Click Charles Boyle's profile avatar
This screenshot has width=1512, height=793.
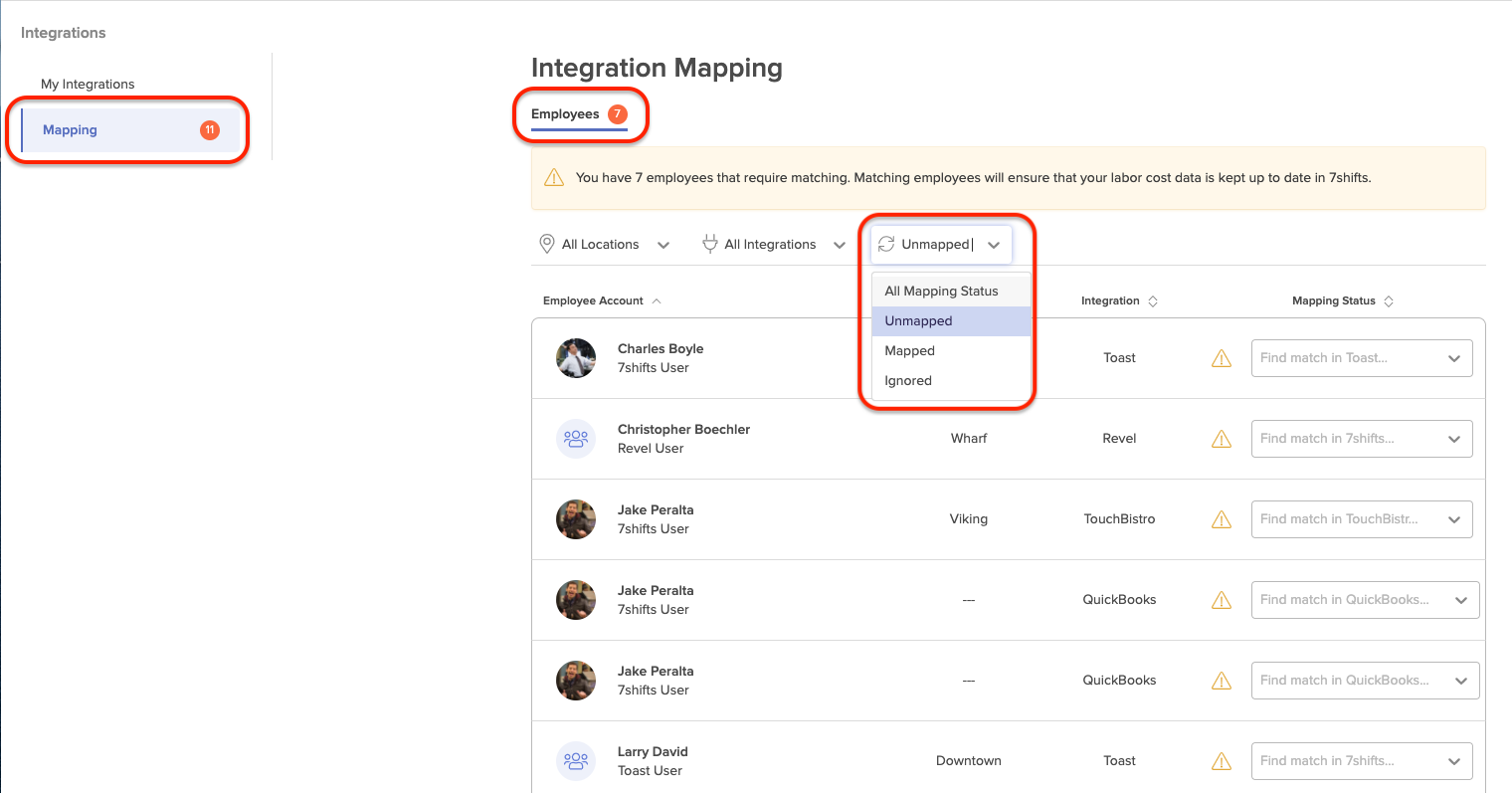click(x=576, y=358)
